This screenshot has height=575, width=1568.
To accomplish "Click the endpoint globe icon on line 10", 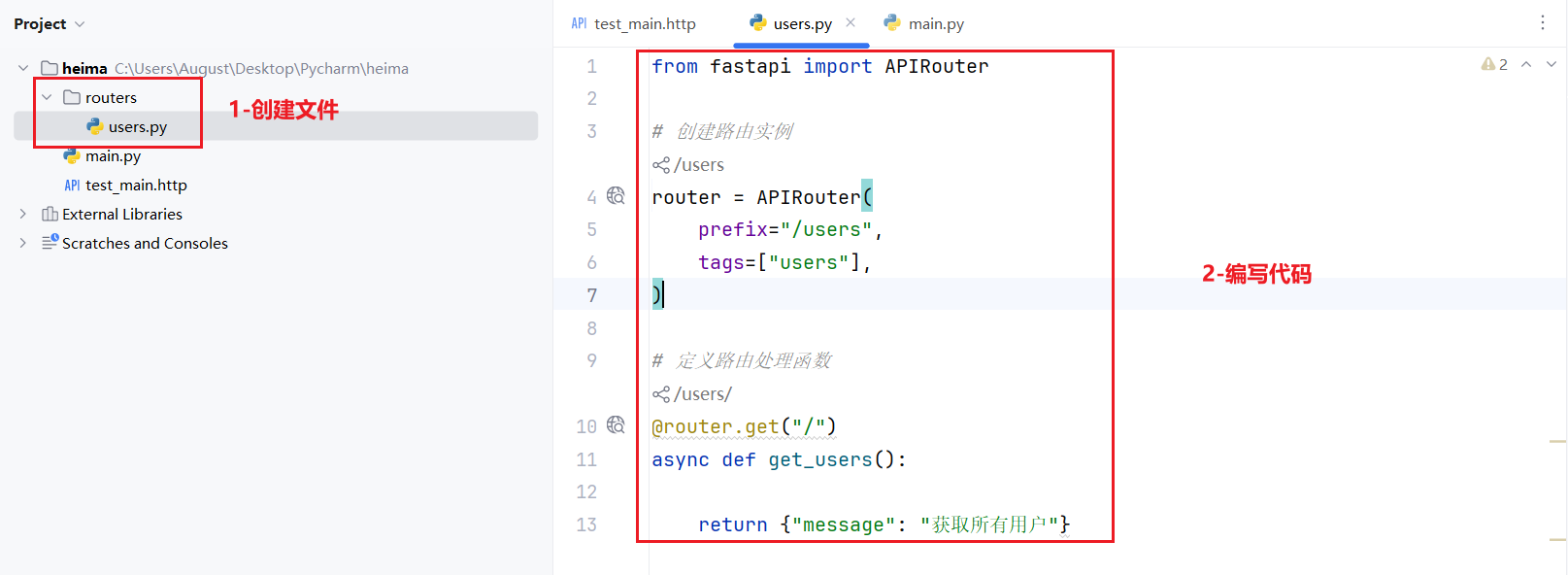I will pyautogui.click(x=616, y=425).
